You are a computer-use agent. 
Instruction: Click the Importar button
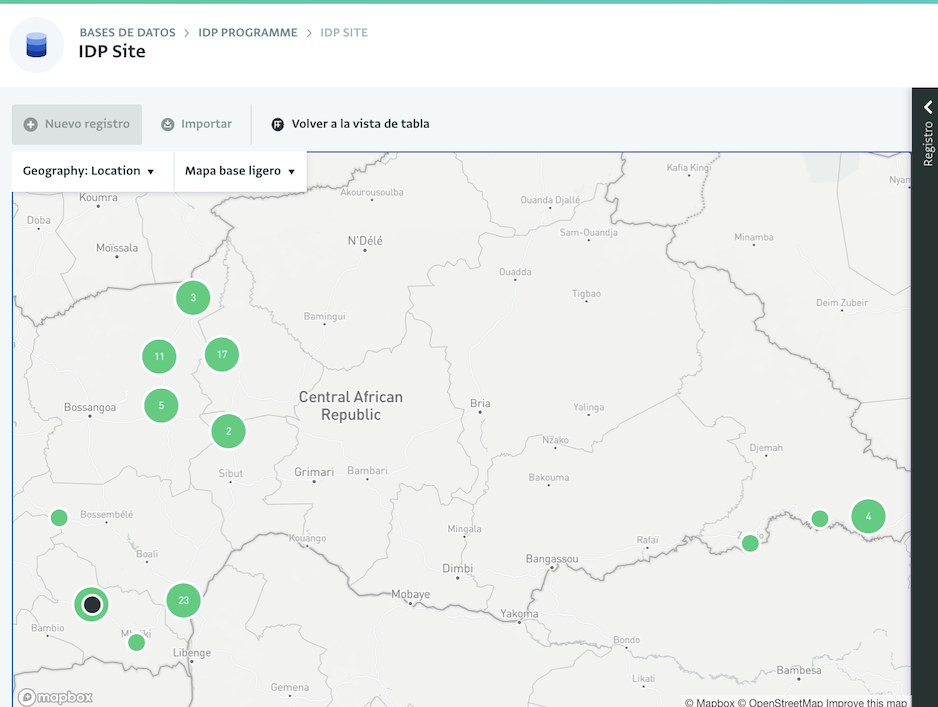(x=196, y=124)
